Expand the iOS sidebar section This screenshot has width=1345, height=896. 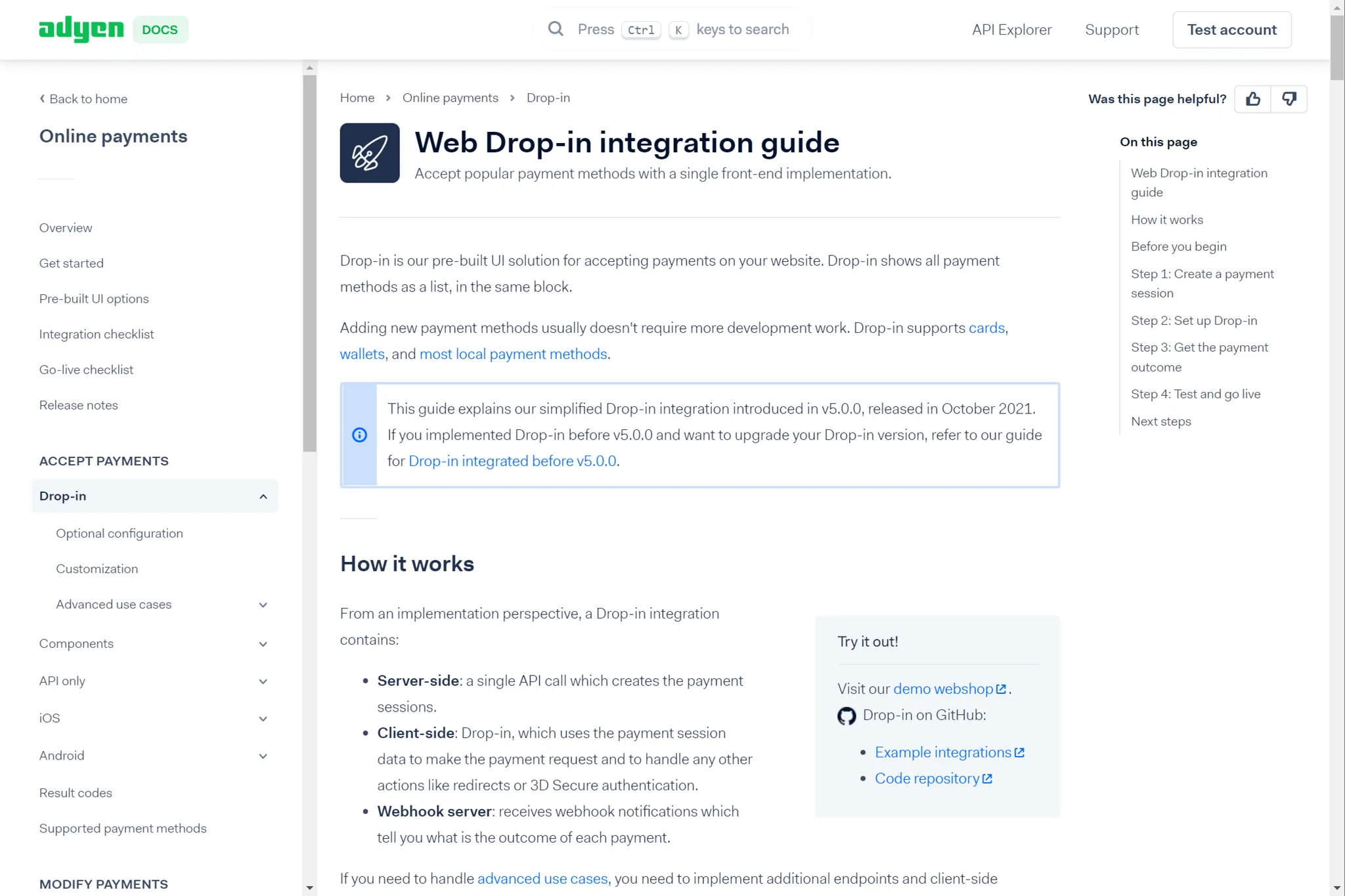pyautogui.click(x=263, y=719)
